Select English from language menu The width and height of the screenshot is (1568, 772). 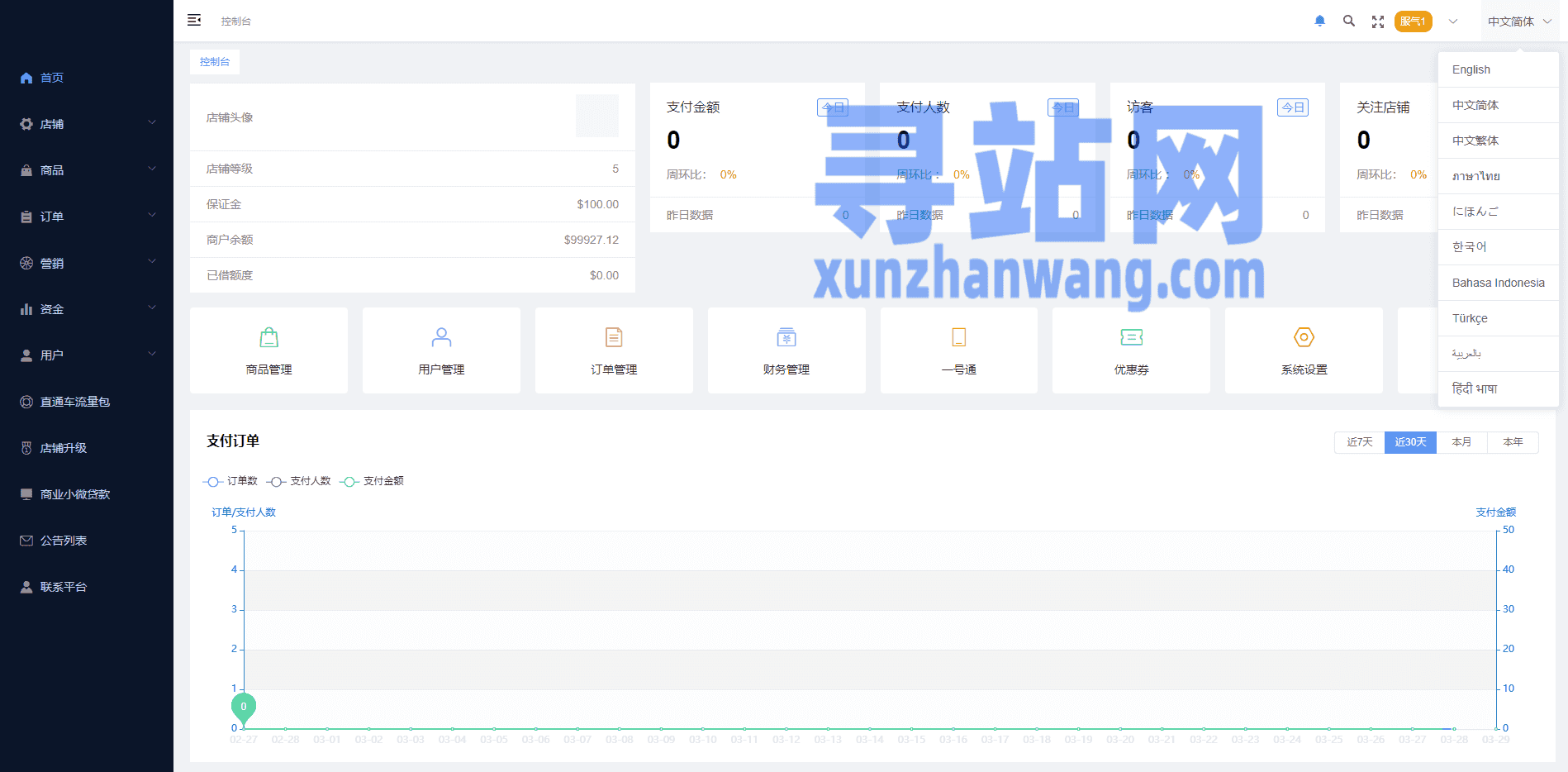[1471, 70]
